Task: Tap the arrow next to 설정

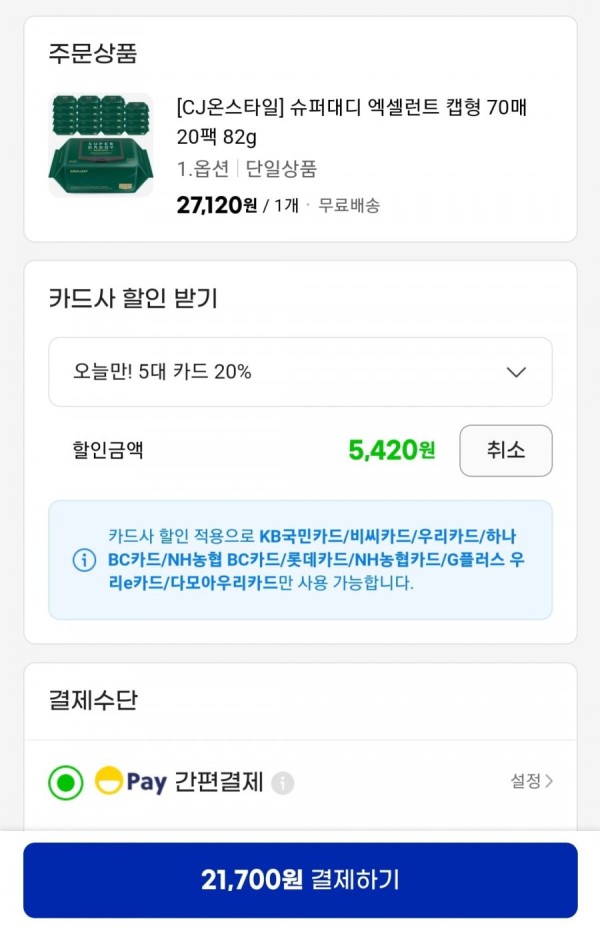Action: tap(549, 782)
